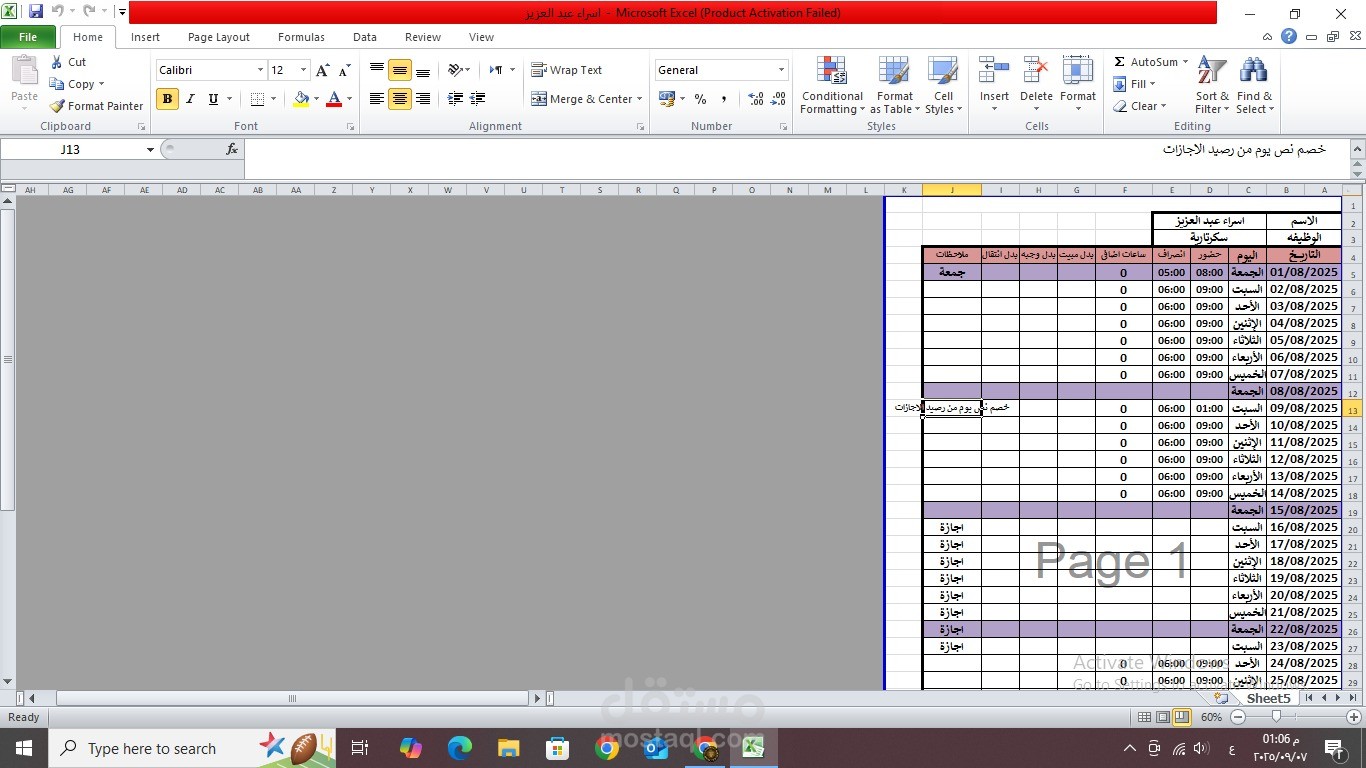Open Font Color dropdown arrow
This screenshot has width=1366, height=768.
point(349,99)
